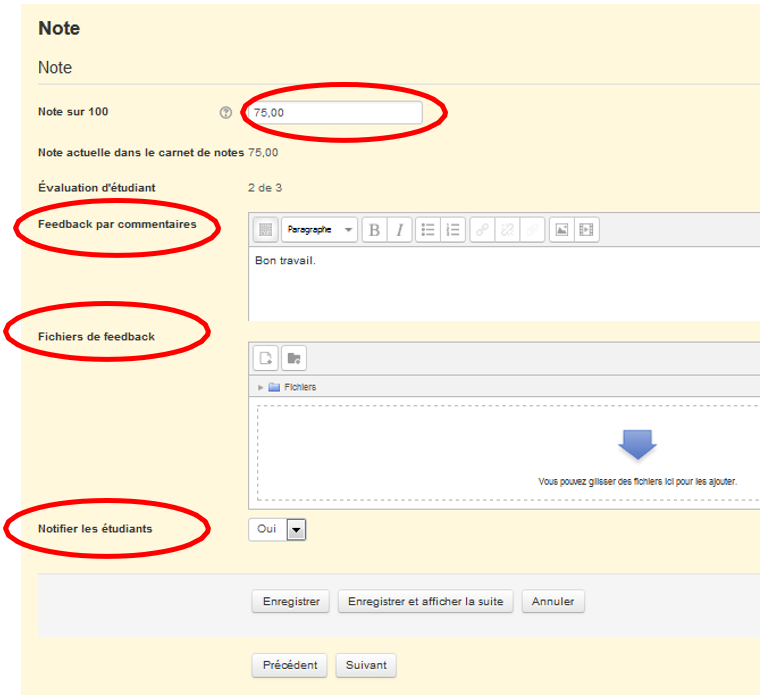764x698 pixels.
Task: Click the unlink icon in editor
Action: (x=507, y=230)
